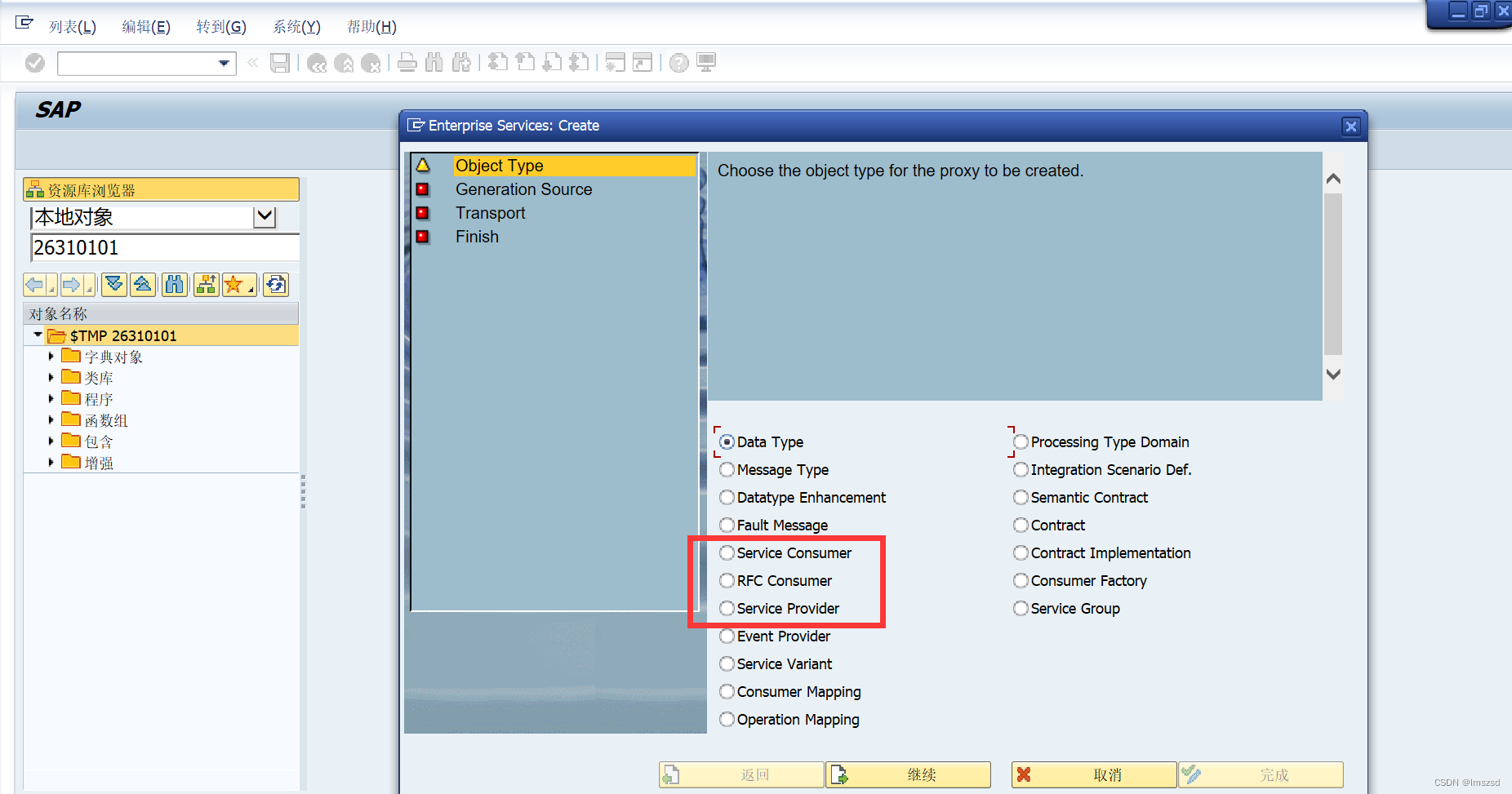The height and width of the screenshot is (794, 1512).
Task: Open the 编辑(E) menu
Action: pos(146,27)
